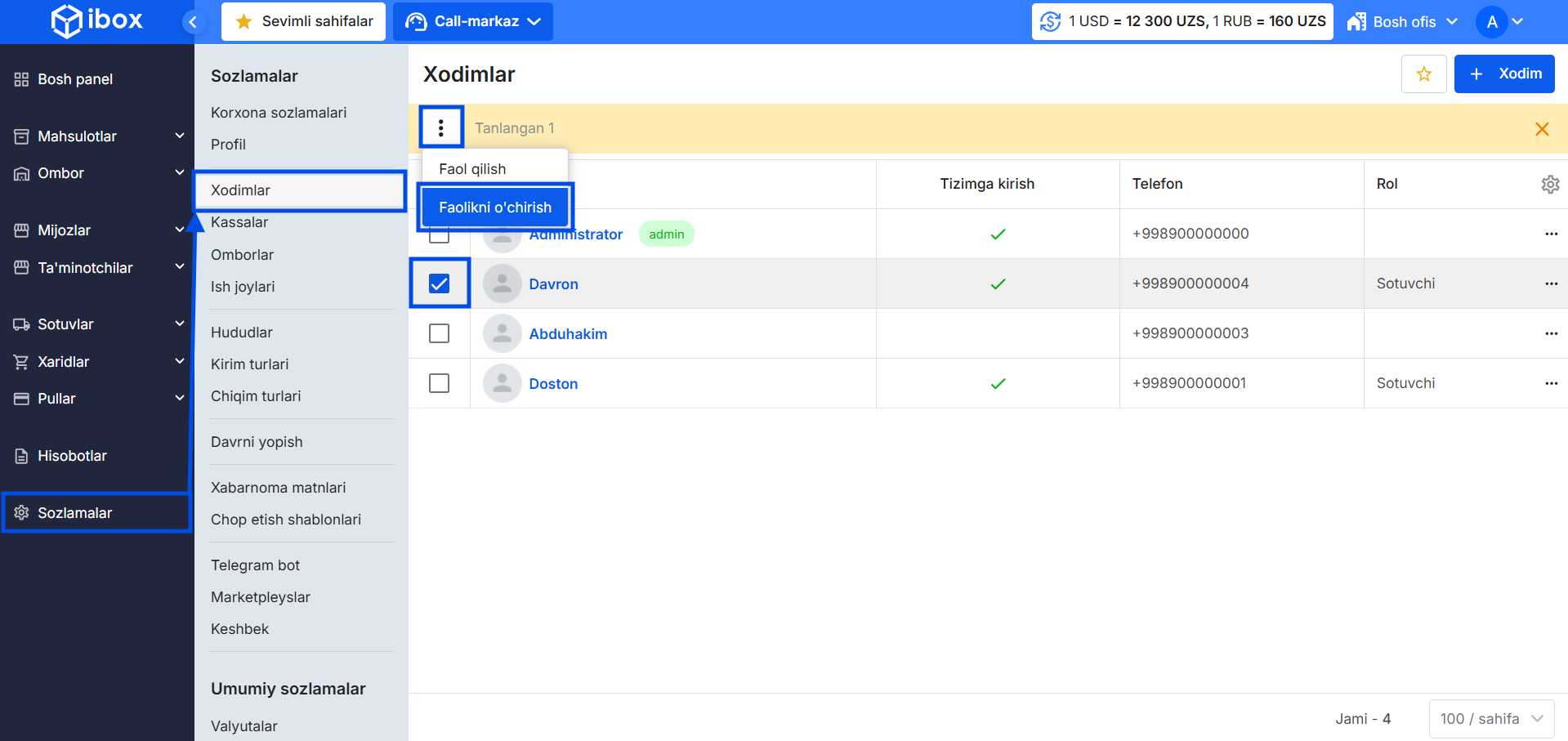Image resolution: width=1568 pixels, height=741 pixels.
Task: Expand the Bosh ofis branch selector
Action: (x=1402, y=22)
